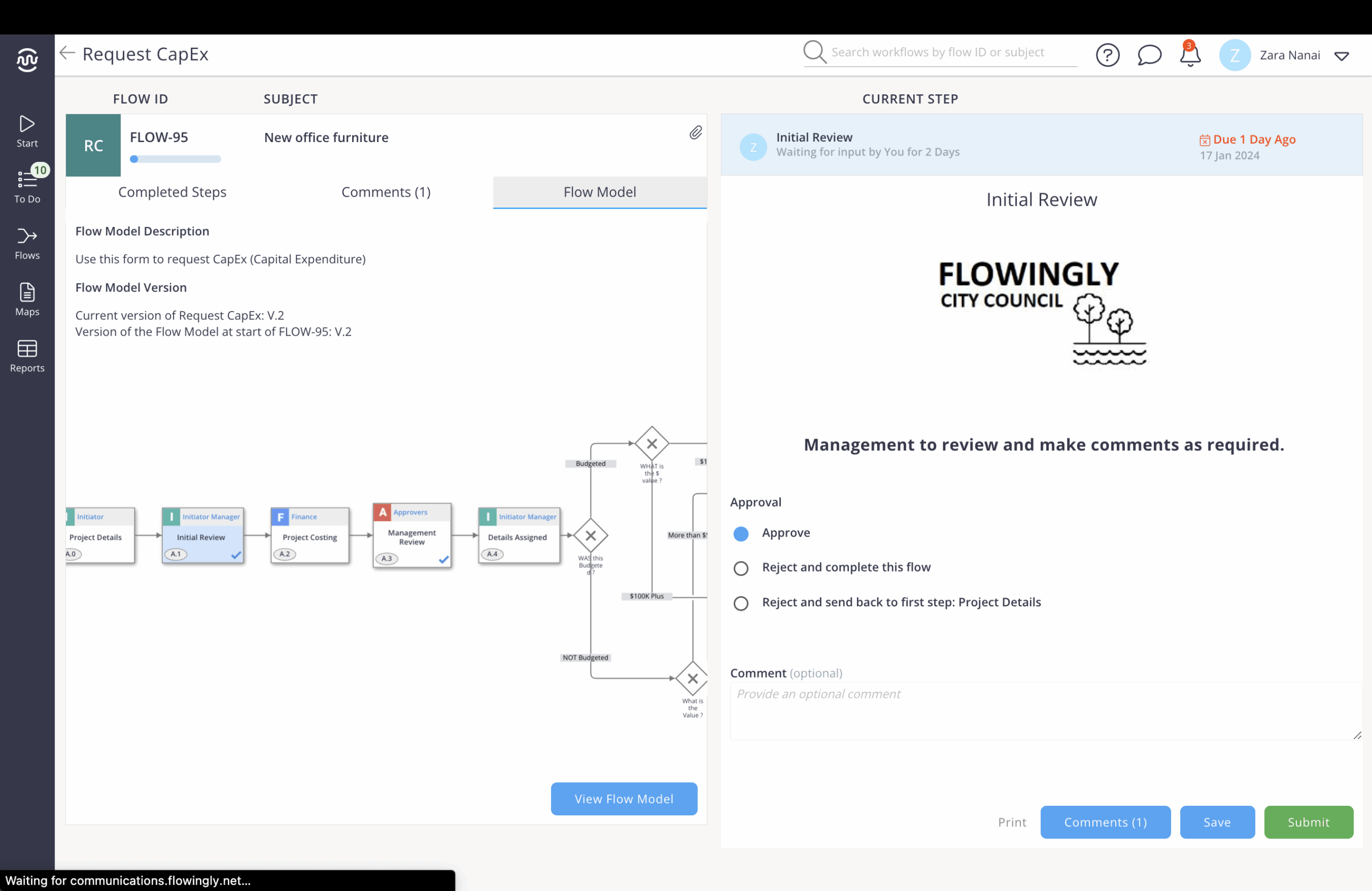Expand the Zara Nanai user menu arrow

[x=1341, y=56]
